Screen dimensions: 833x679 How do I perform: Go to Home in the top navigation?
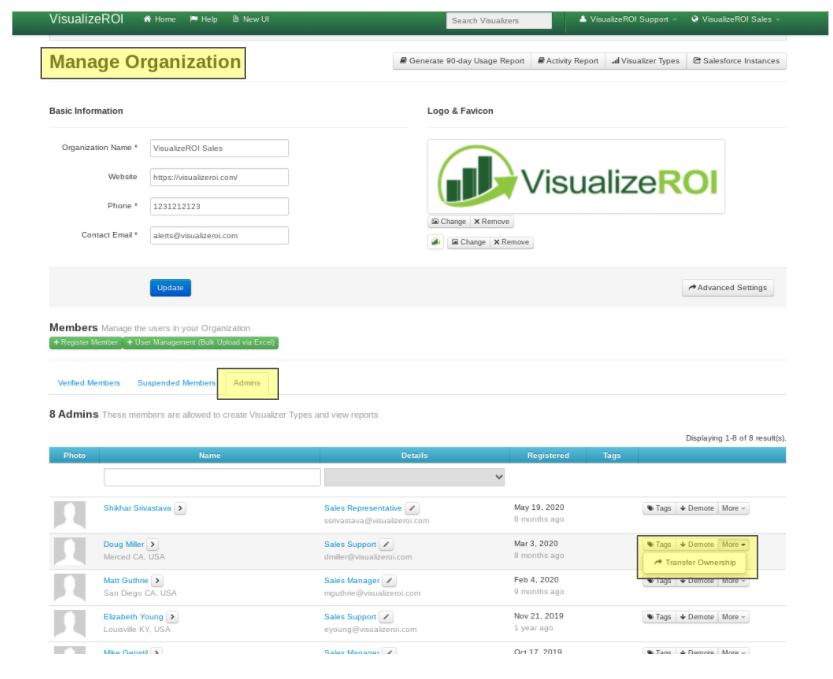(159, 19)
